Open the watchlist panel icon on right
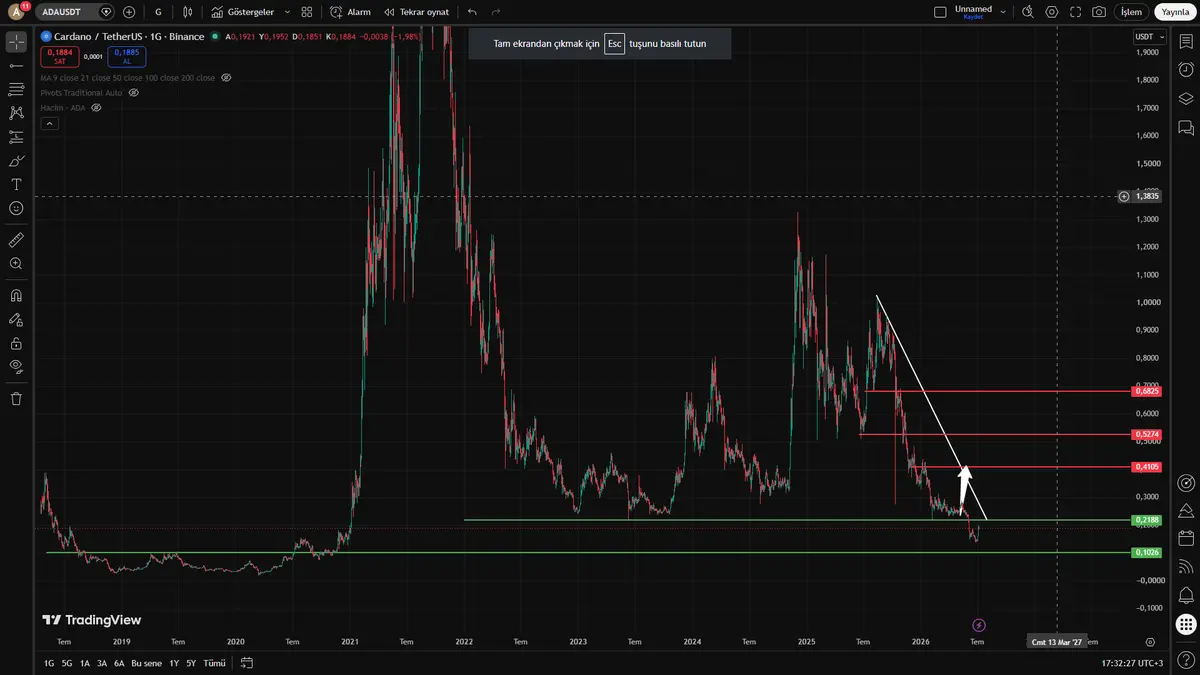 click(x=1186, y=43)
